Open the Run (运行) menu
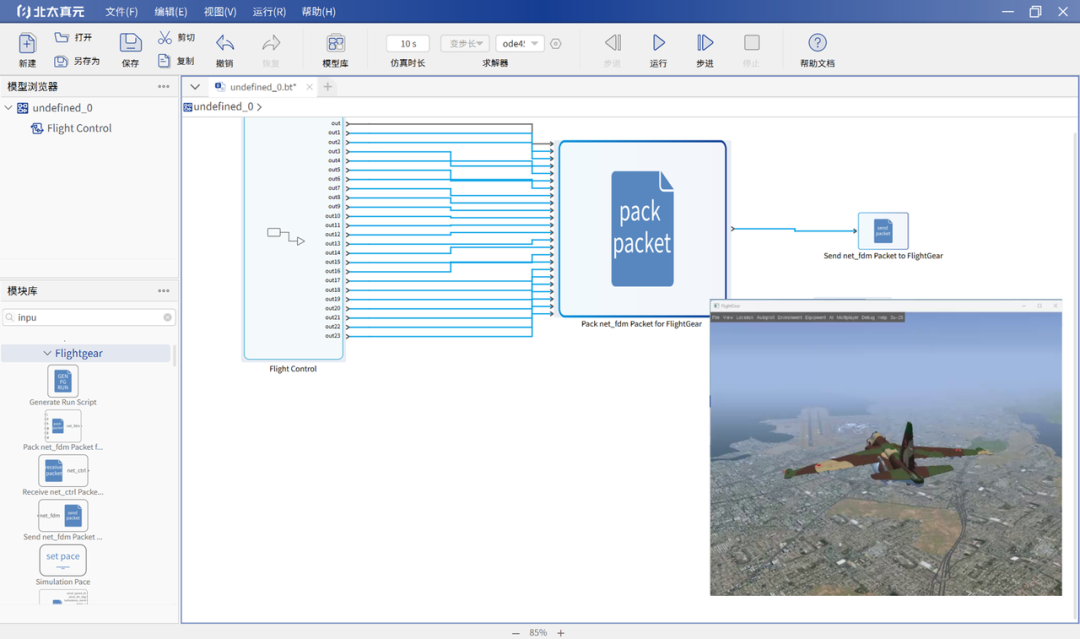The height and width of the screenshot is (639, 1080). tap(269, 12)
